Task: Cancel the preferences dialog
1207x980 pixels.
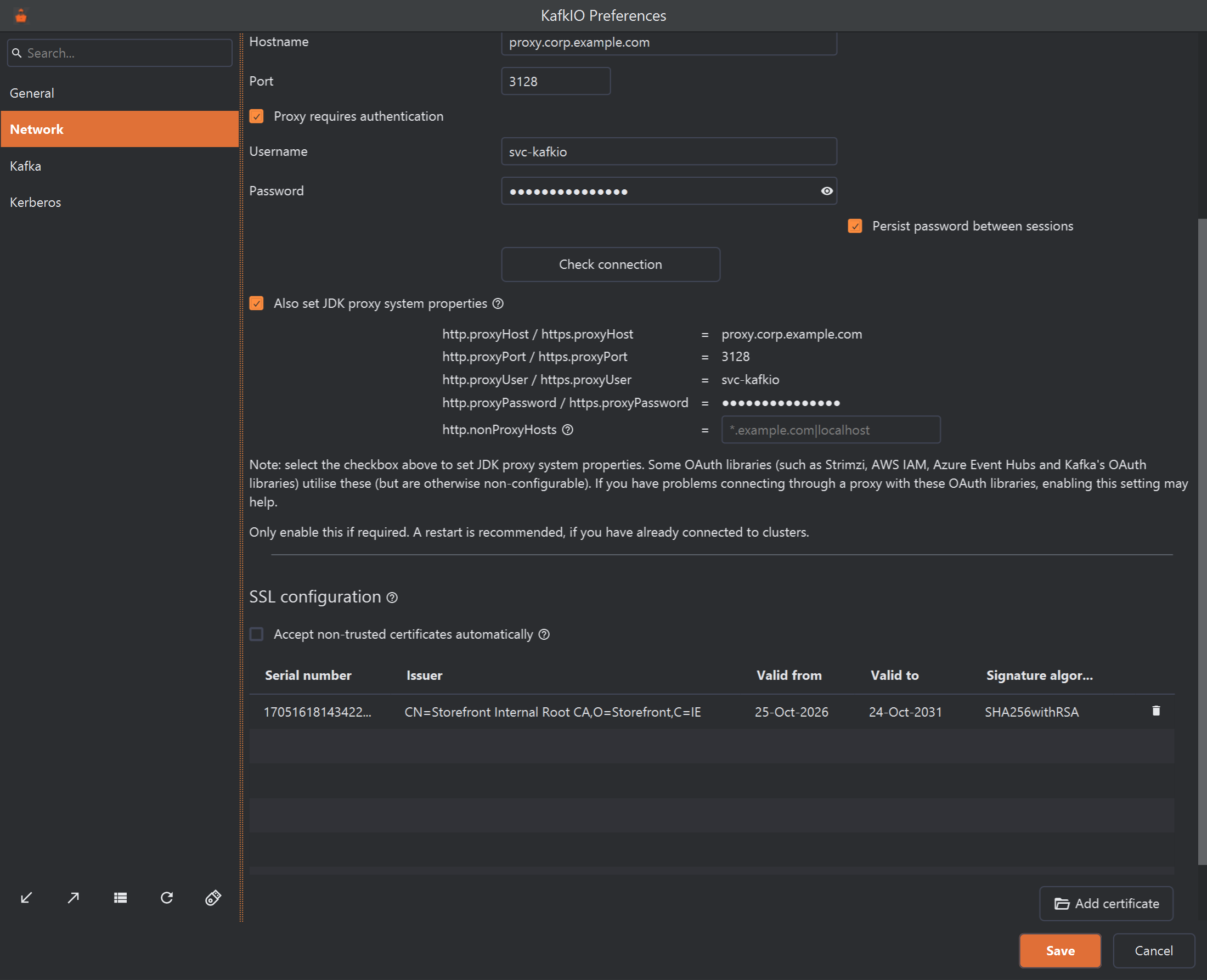Action: (1153, 951)
